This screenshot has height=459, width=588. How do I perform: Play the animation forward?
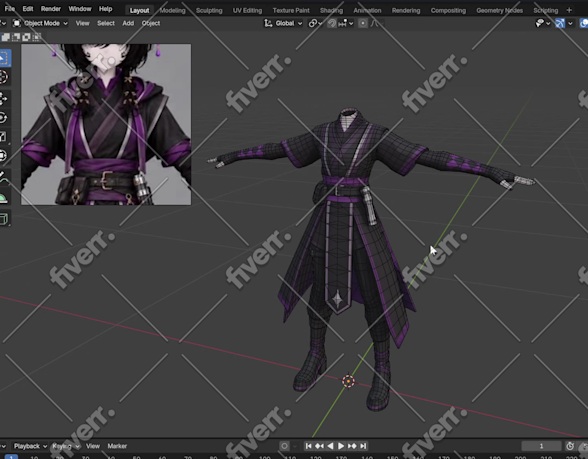click(341, 446)
